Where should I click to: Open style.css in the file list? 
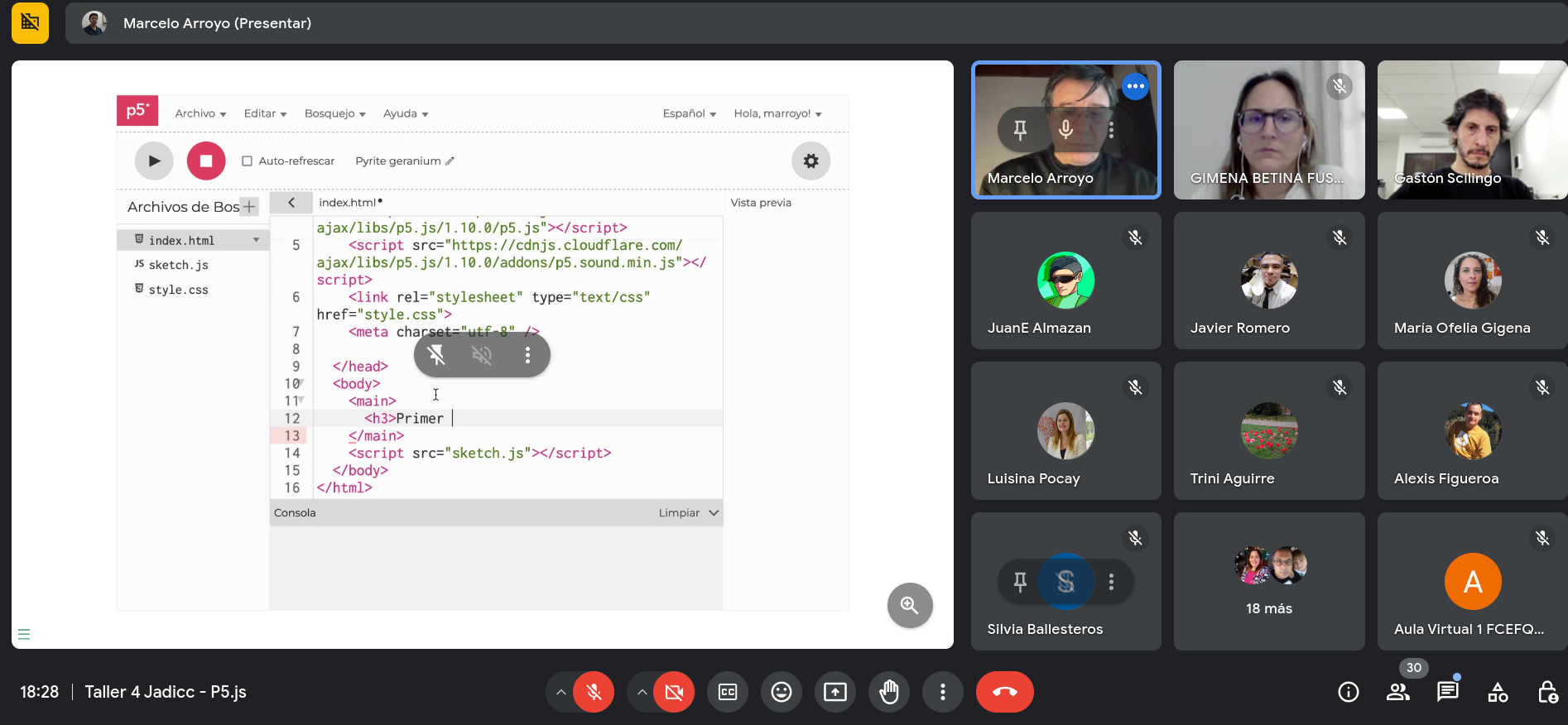[178, 290]
